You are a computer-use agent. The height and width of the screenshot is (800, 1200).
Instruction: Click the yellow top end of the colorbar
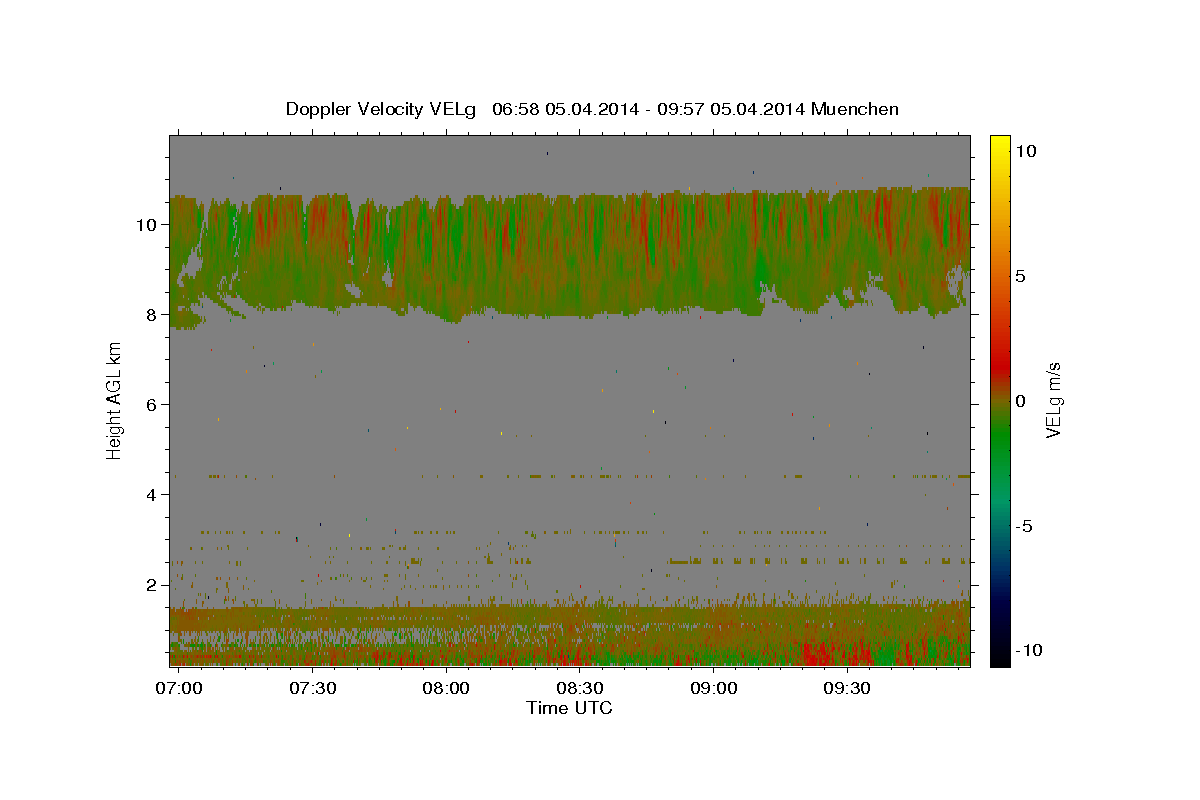point(1000,145)
